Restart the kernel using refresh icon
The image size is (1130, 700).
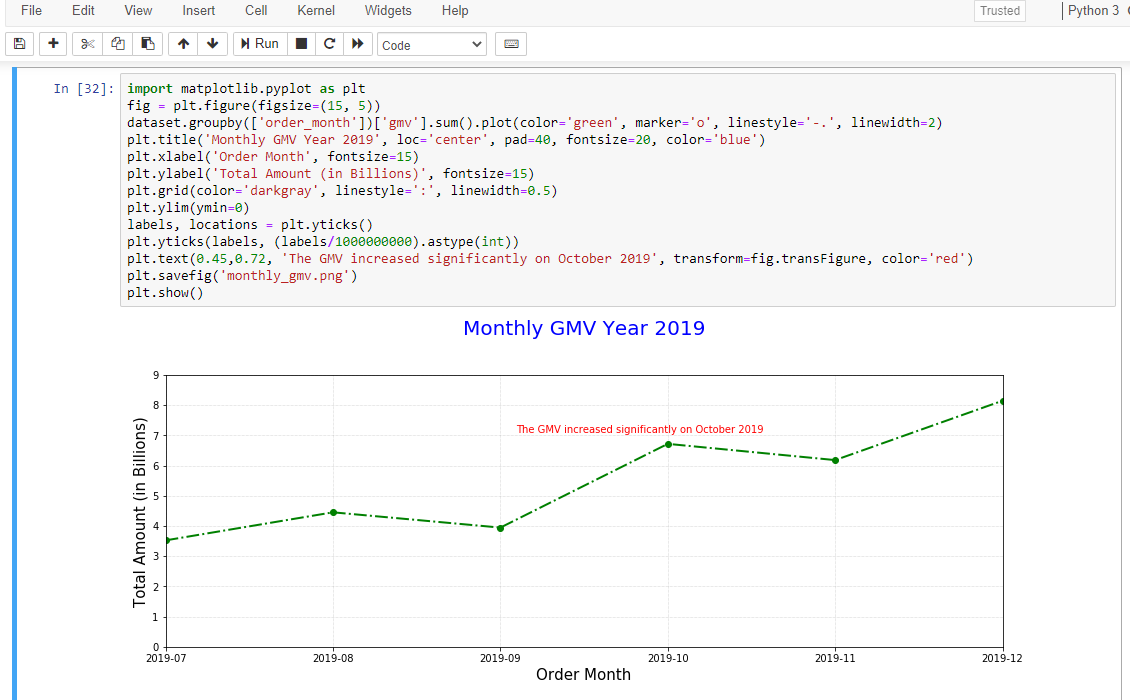pos(328,43)
